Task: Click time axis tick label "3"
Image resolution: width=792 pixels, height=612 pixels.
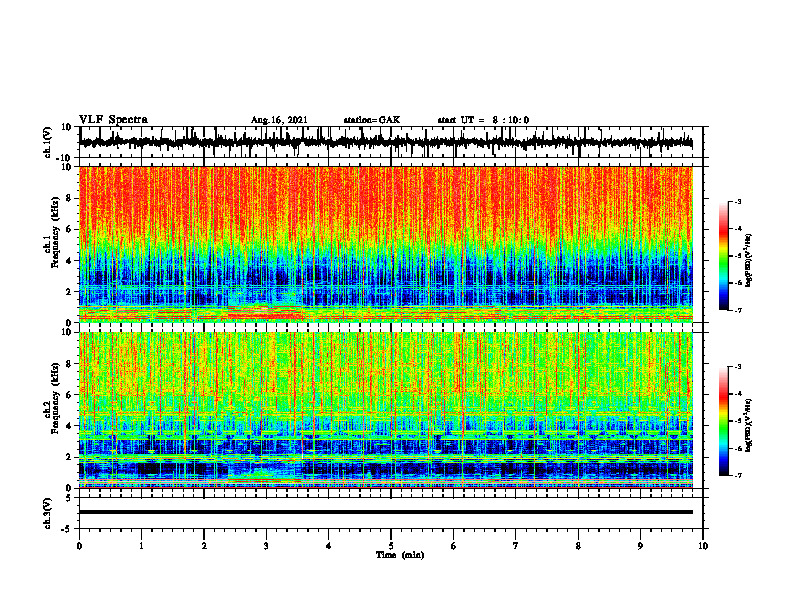Action: pos(266,546)
